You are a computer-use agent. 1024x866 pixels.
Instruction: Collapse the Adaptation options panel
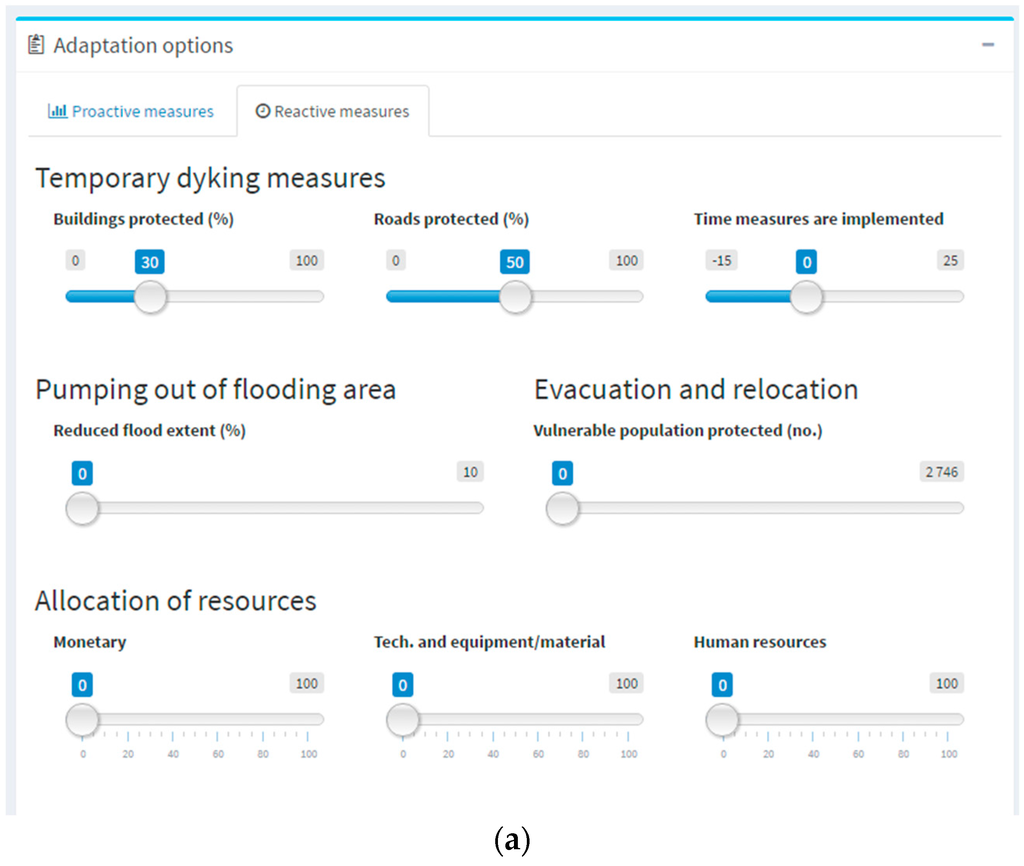pos(988,45)
